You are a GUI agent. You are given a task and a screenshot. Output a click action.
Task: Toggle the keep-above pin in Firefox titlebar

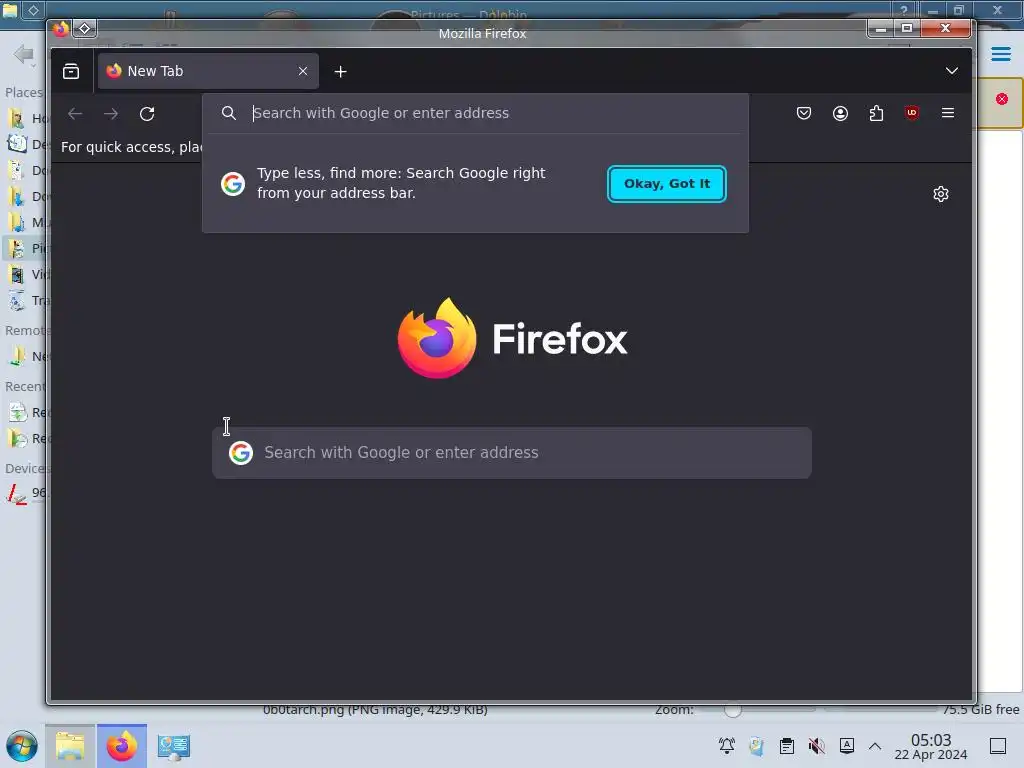point(84,29)
